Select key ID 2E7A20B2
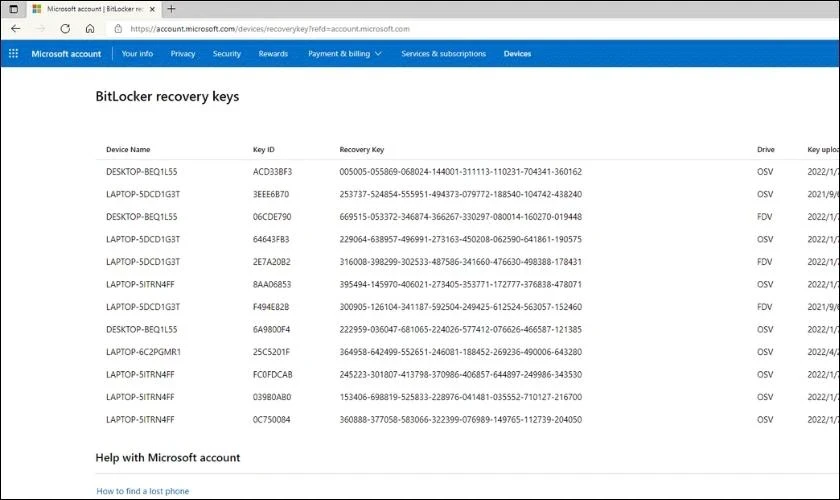The image size is (840, 500). pos(271,262)
